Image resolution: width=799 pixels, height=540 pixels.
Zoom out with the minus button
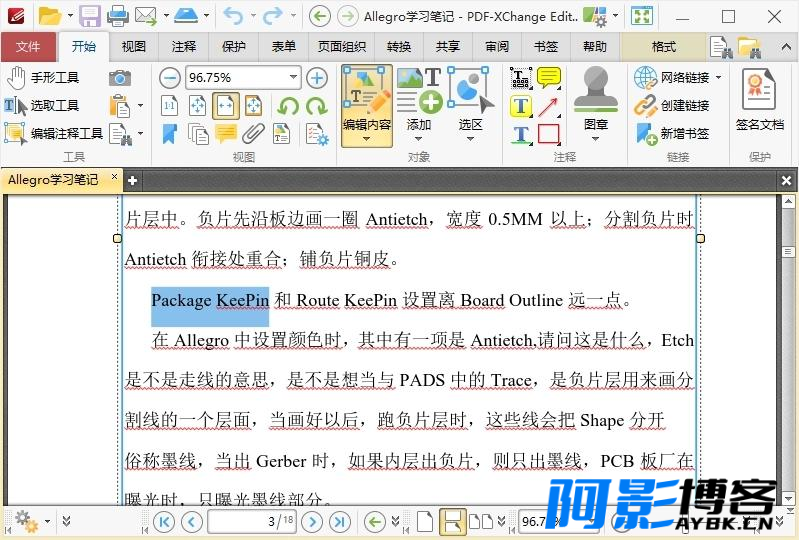pyautogui.click(x=170, y=78)
